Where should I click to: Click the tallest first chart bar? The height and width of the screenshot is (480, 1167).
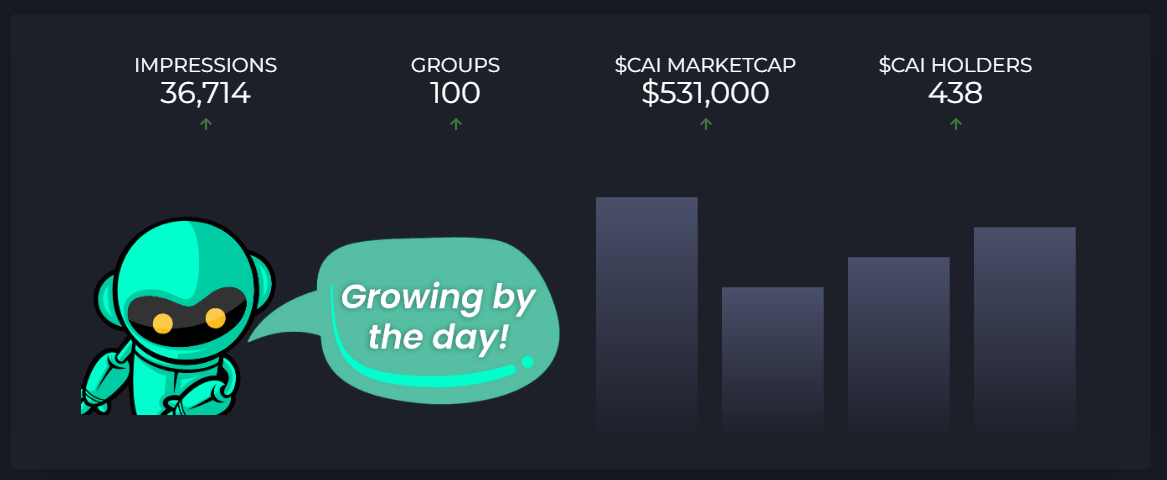point(647,316)
